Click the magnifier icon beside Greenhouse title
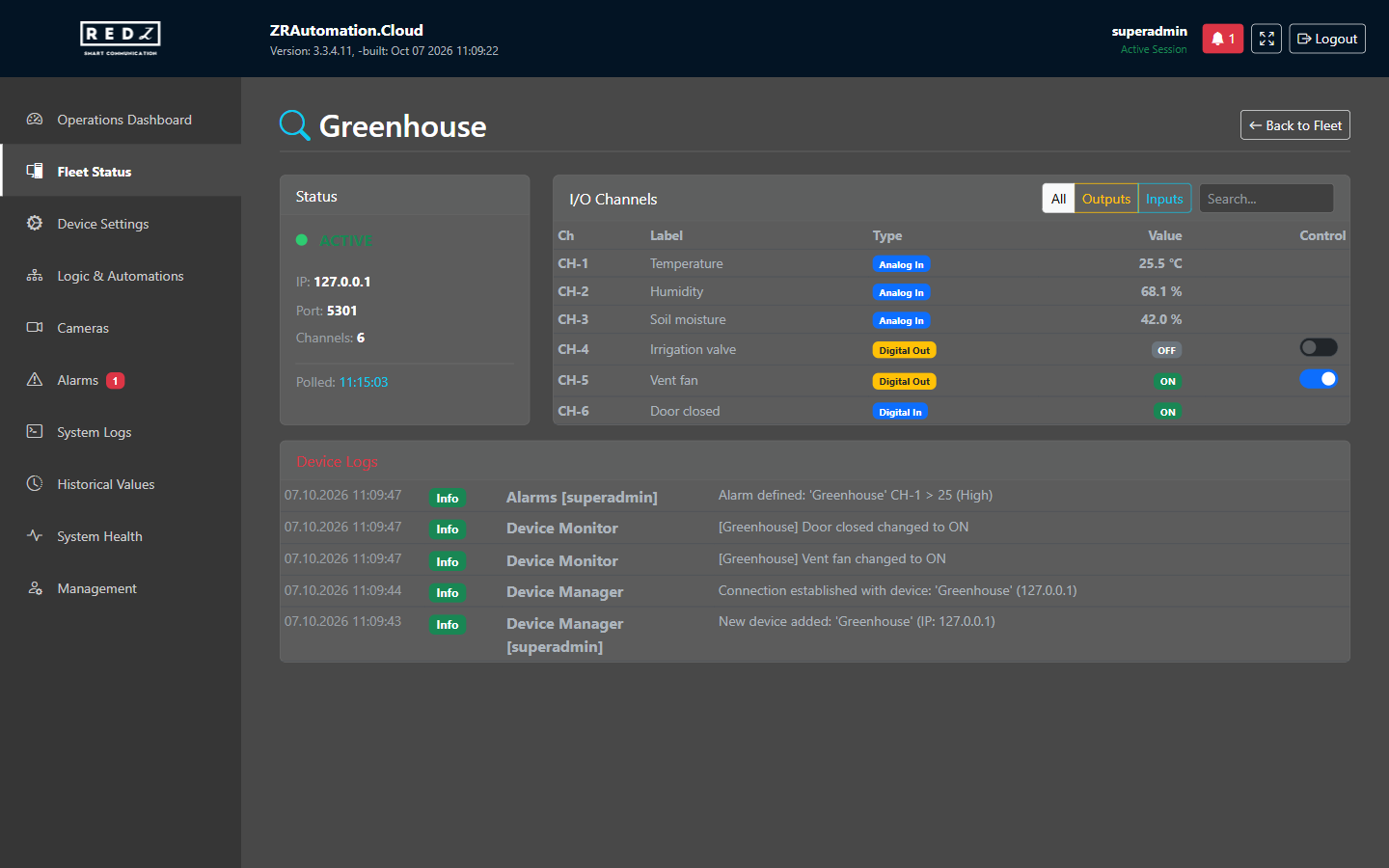The width and height of the screenshot is (1389, 868). 294,125
